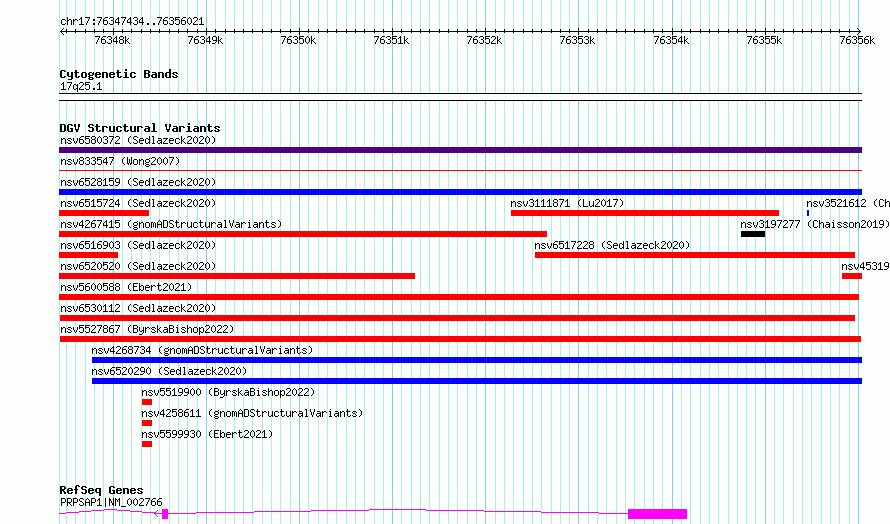The image size is (890, 524).
Task: Select variant label nsv6516903 (Sedlazeck2020)
Action: 138,245
